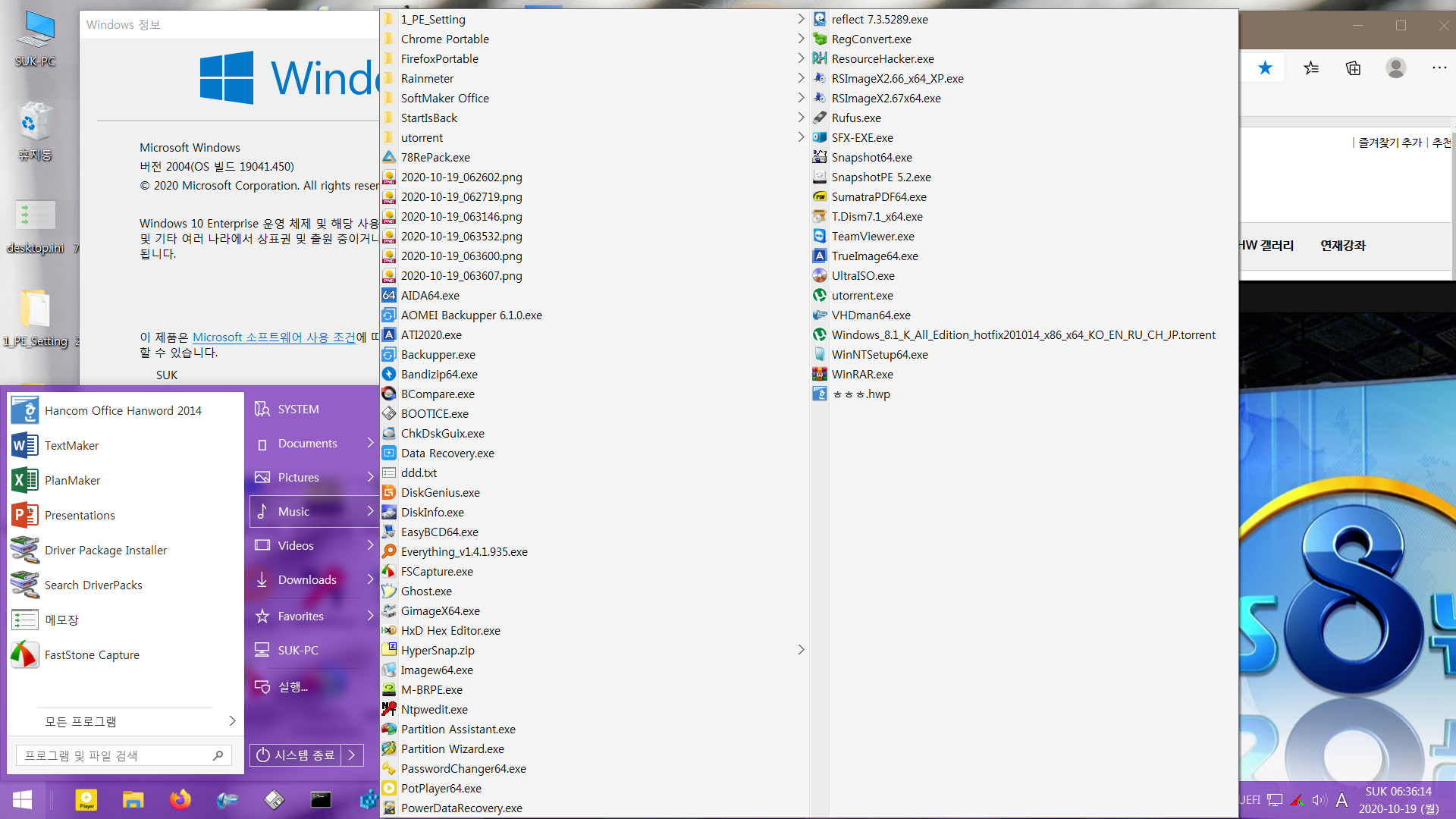
Task: Click SUK-PC in left panel
Action: click(298, 649)
